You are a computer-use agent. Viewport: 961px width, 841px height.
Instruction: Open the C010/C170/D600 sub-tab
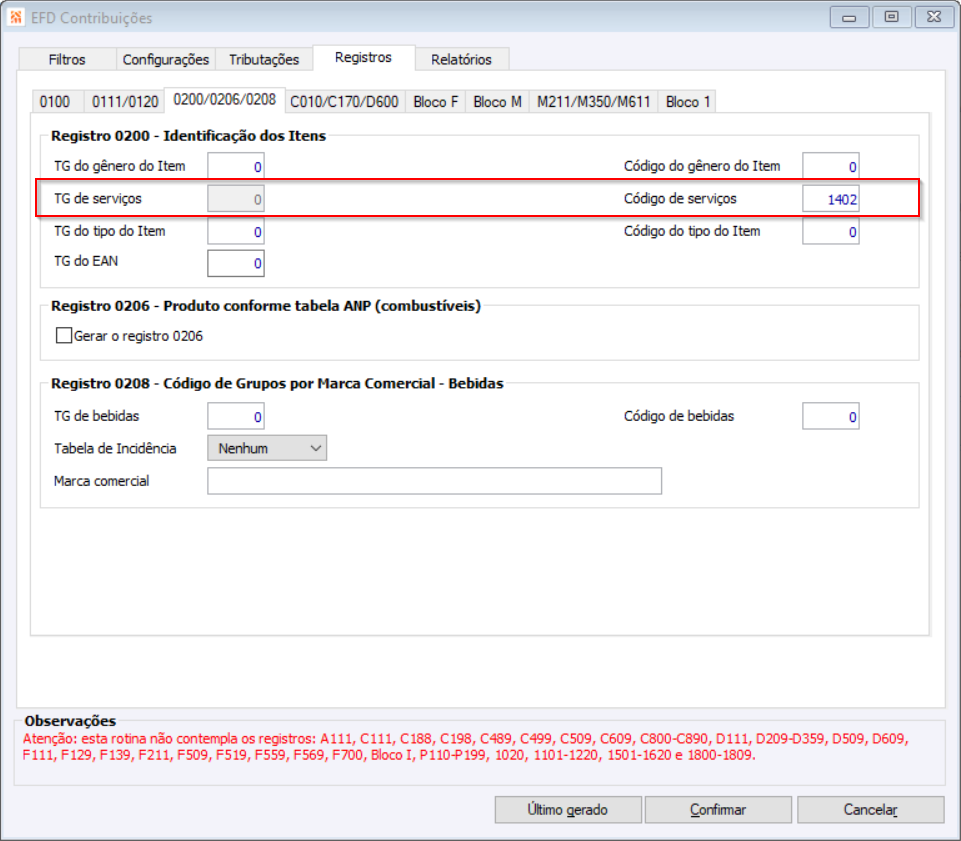point(344,102)
